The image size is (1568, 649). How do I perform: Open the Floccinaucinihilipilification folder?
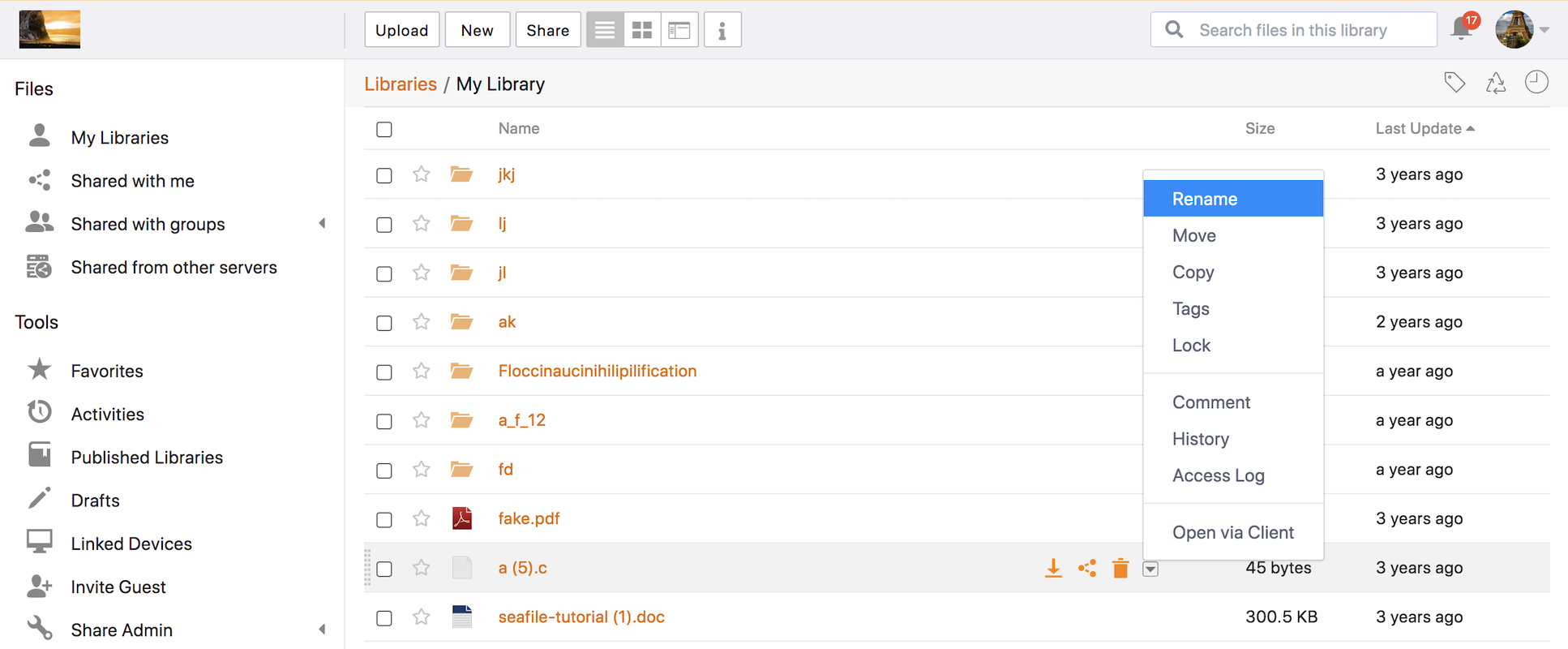(x=597, y=371)
